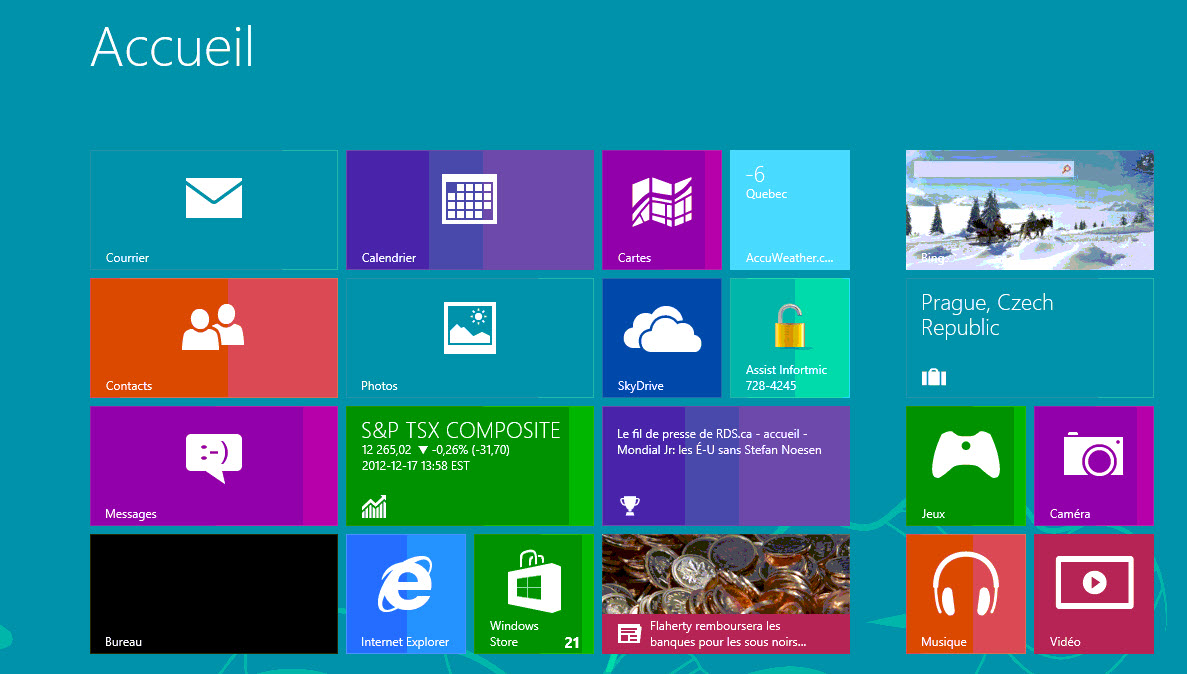Click the 'Calendrier' tile label

pyautogui.click(x=389, y=257)
